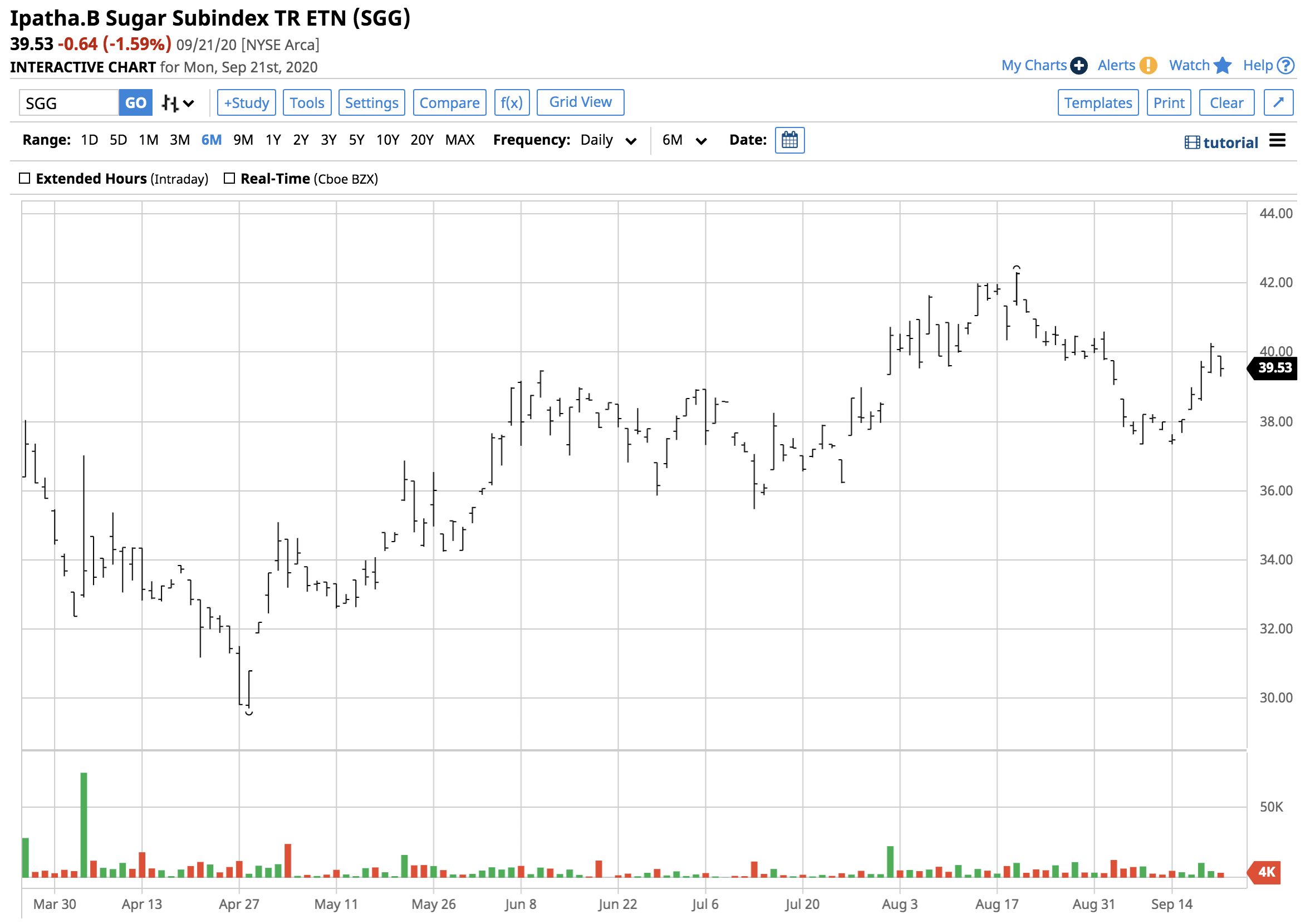Select the 5Y range
The image size is (1315, 924).
[x=356, y=140]
